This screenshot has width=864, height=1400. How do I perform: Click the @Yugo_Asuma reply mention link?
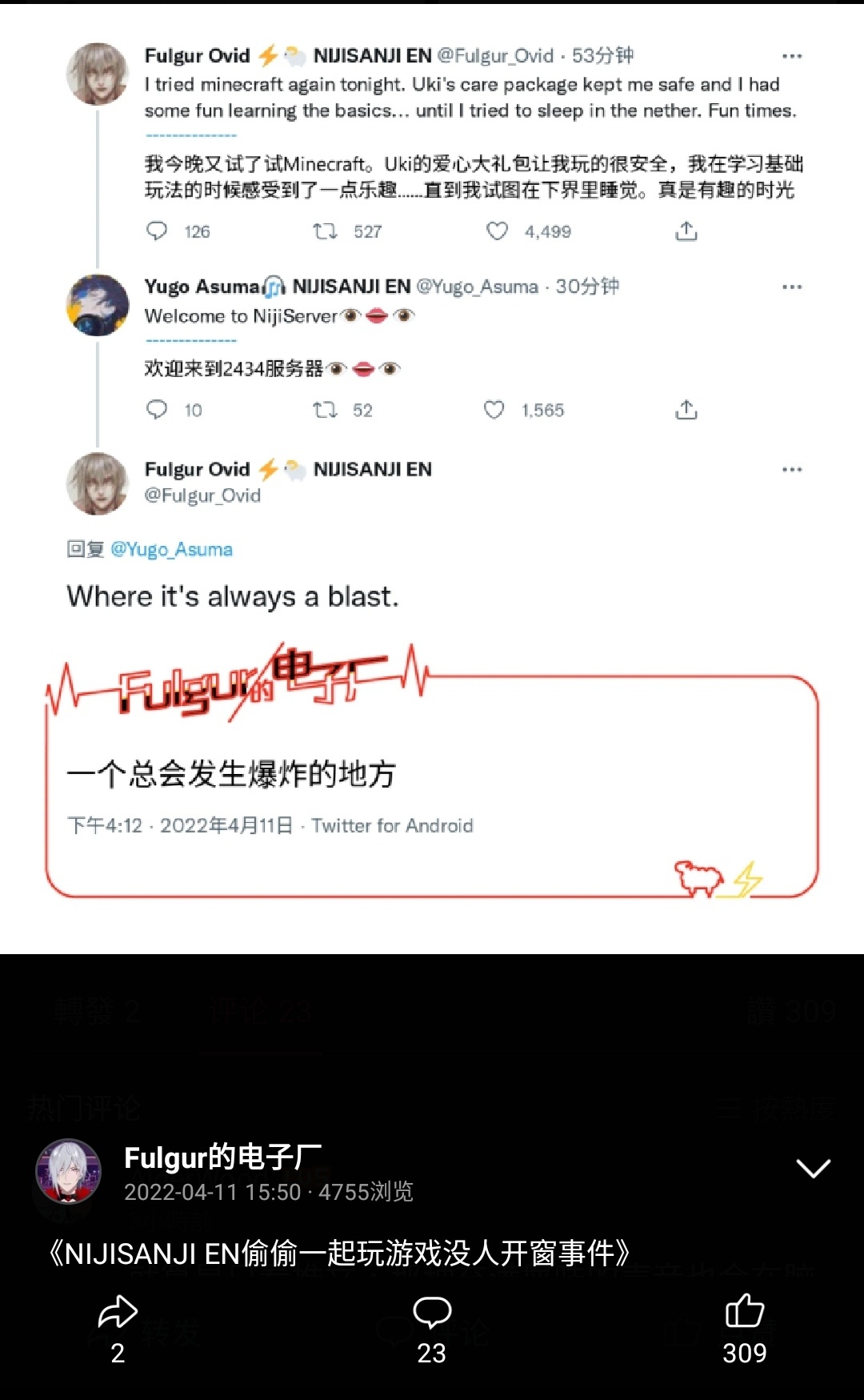172,549
